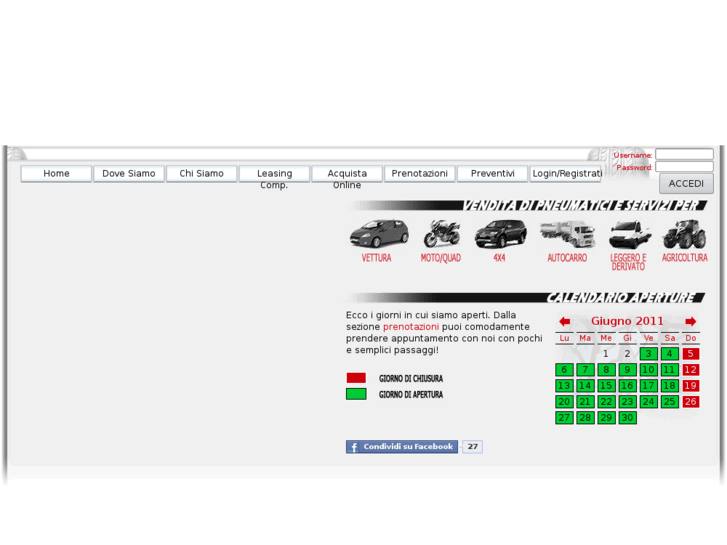Click the 4X4 label text
This screenshot has height=545, width=727.
click(499, 258)
